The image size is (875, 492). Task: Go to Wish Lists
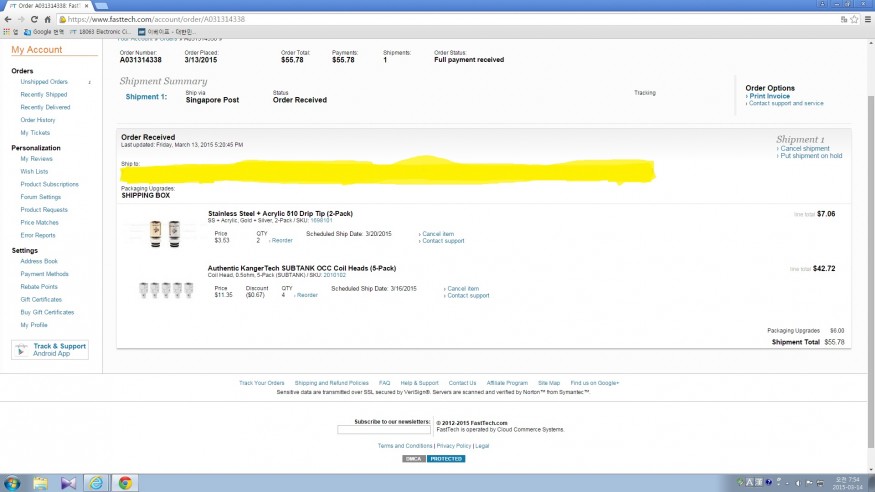(x=34, y=172)
